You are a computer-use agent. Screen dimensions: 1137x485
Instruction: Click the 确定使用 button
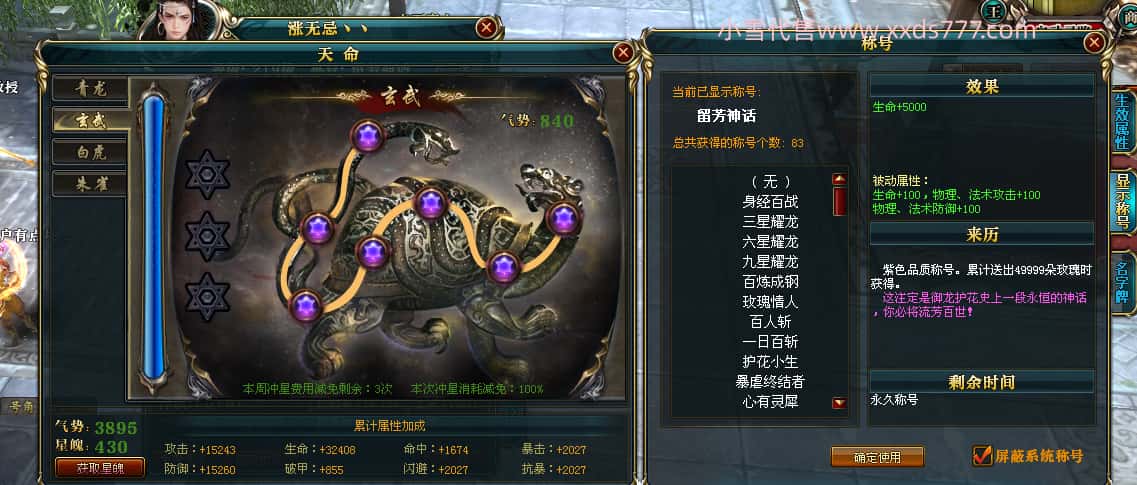point(877,457)
